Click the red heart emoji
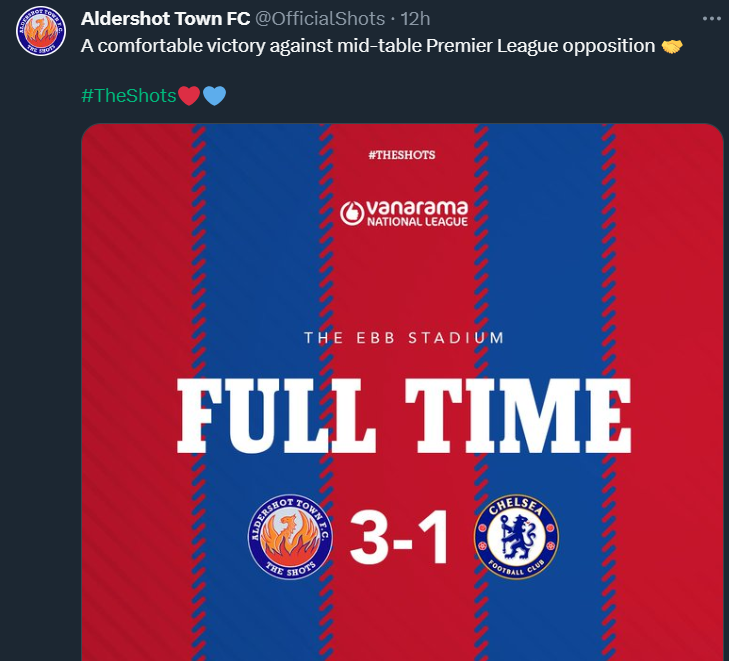Image resolution: width=729 pixels, height=661 pixels. [189, 96]
